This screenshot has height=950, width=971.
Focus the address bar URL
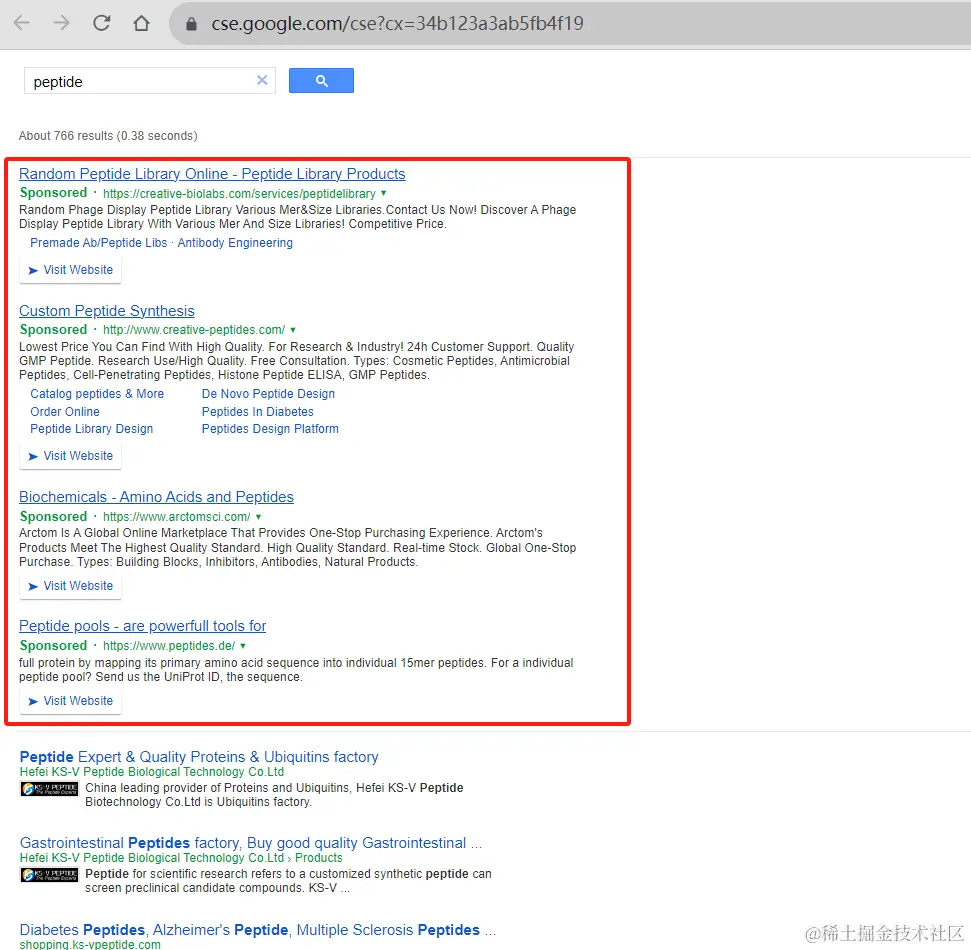(397, 24)
